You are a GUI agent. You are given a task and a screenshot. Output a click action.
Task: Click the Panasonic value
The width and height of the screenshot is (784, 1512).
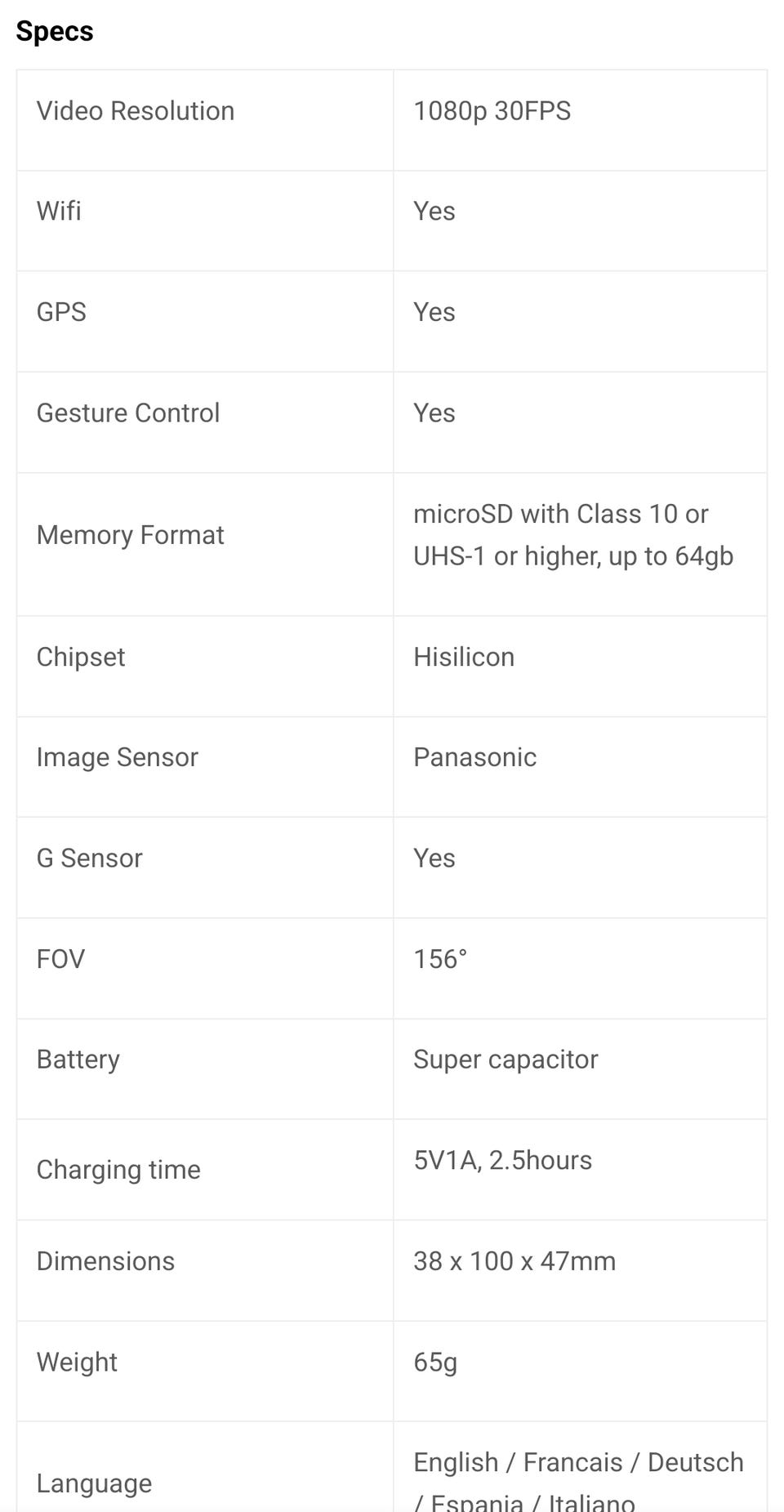(474, 758)
